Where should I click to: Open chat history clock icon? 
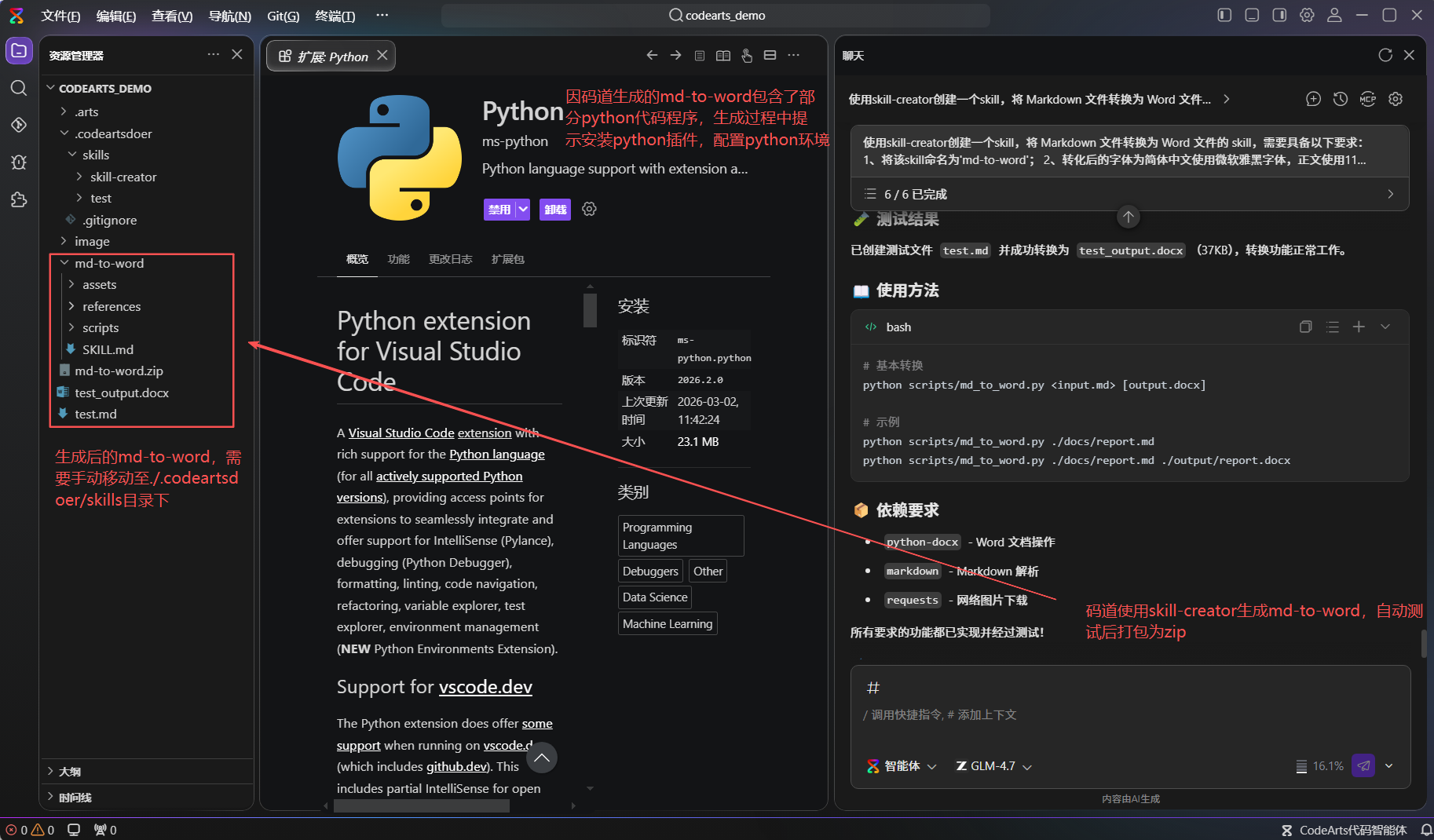[x=1341, y=99]
